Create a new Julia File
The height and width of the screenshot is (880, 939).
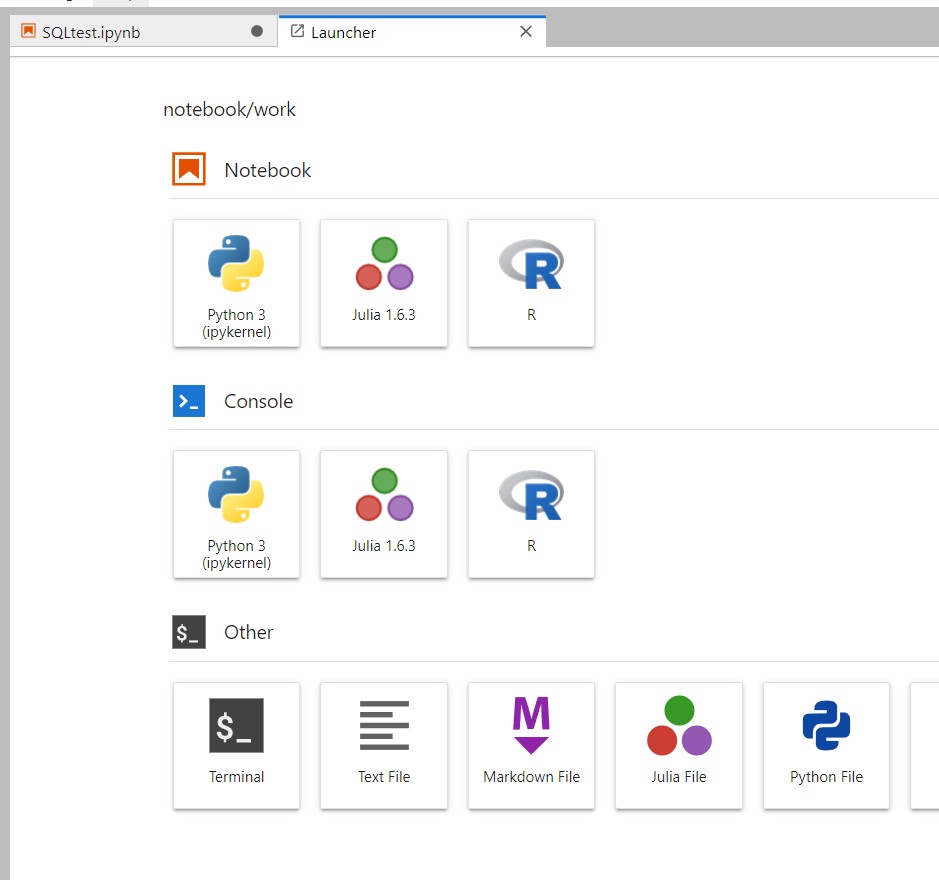point(679,745)
